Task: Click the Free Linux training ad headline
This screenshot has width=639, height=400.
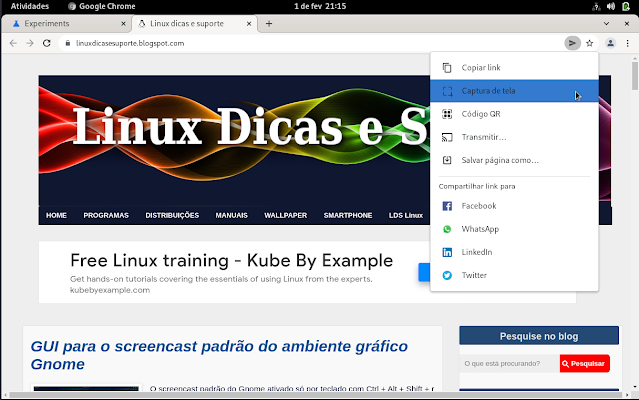Action: click(231, 260)
